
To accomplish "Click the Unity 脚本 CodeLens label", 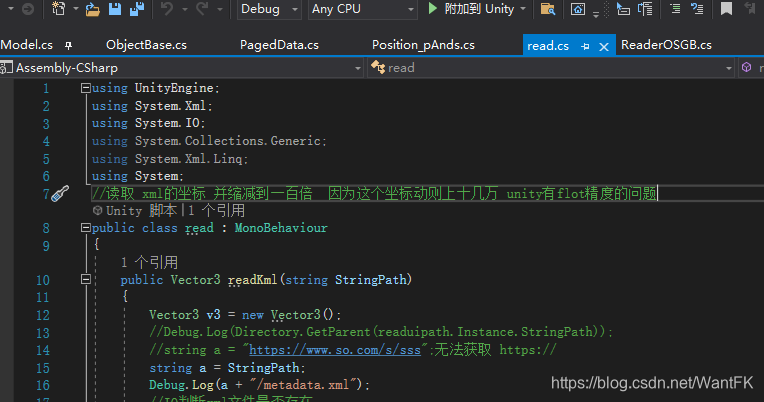I will point(141,211).
